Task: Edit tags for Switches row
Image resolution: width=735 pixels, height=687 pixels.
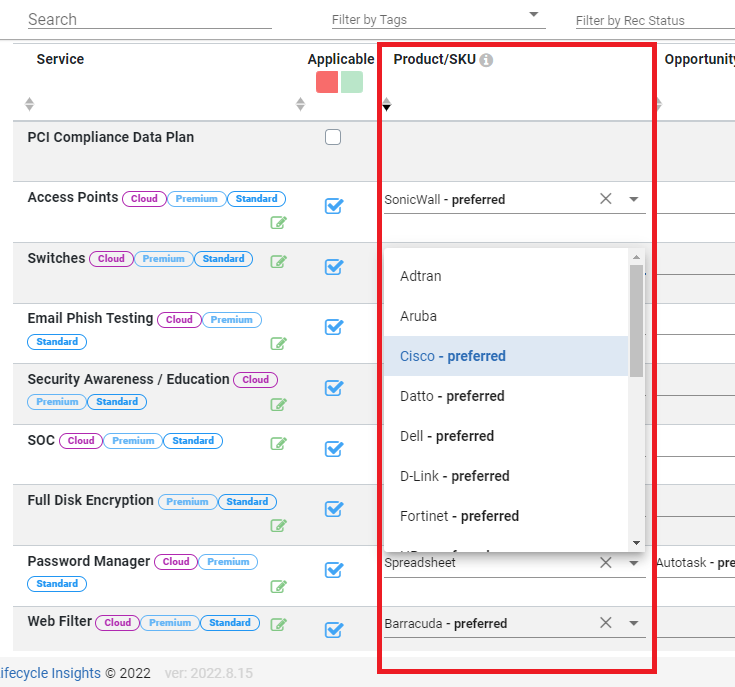Action: point(278,261)
